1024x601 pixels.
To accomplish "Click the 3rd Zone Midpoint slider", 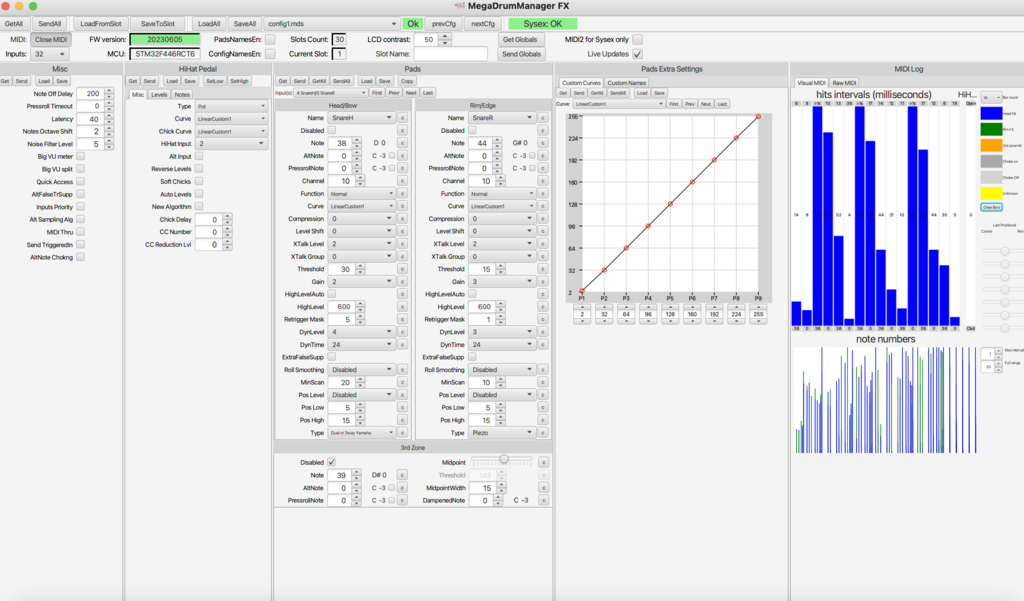I will [x=502, y=461].
